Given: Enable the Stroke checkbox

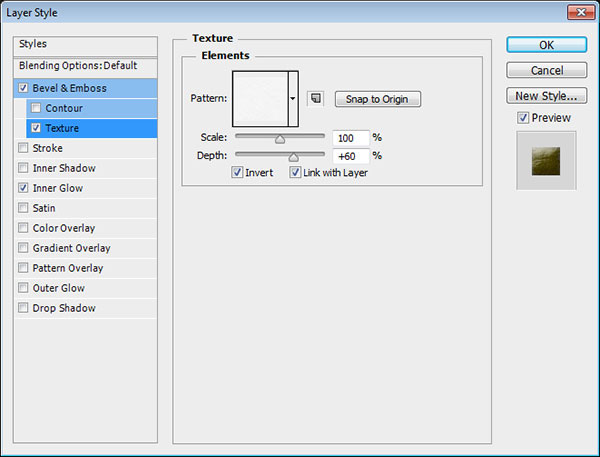Looking at the screenshot, I should pos(23,148).
